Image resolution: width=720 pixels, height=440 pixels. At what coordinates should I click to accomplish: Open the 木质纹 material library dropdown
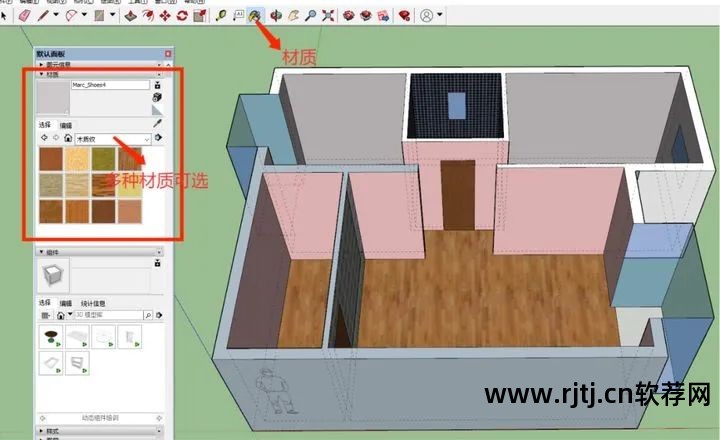113,139
